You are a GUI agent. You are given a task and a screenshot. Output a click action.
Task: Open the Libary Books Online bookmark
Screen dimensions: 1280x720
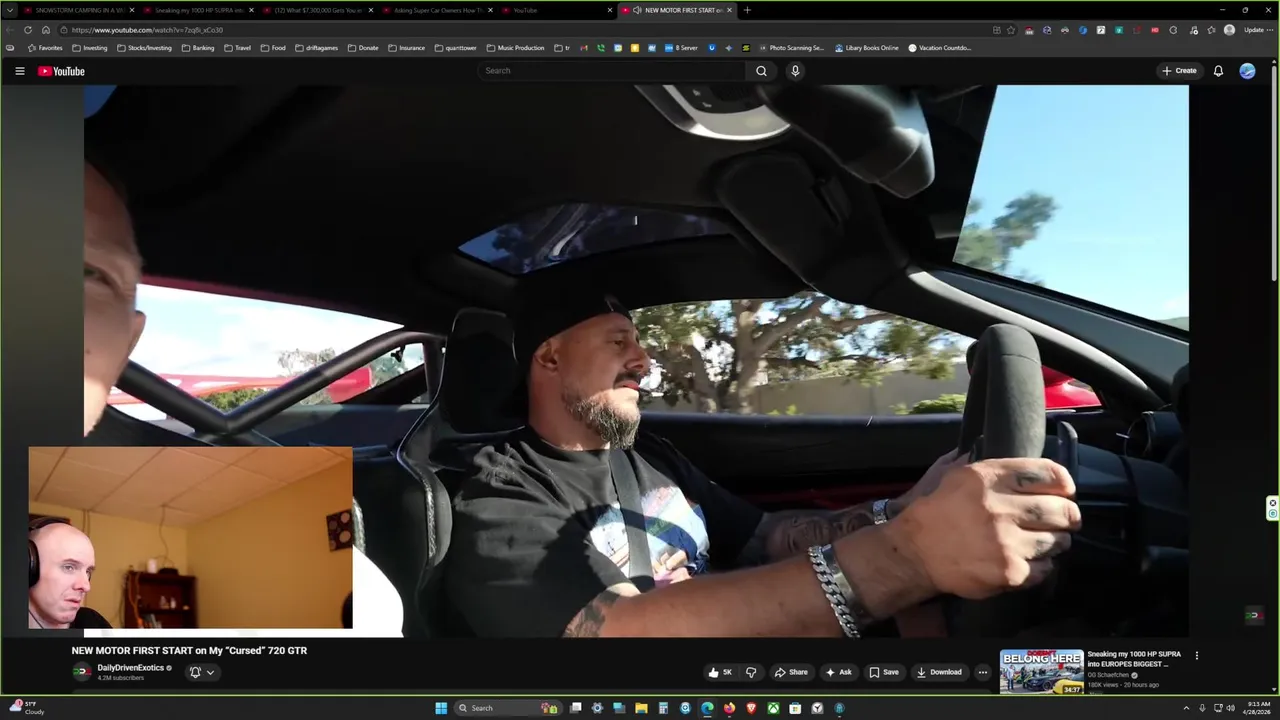click(x=866, y=48)
